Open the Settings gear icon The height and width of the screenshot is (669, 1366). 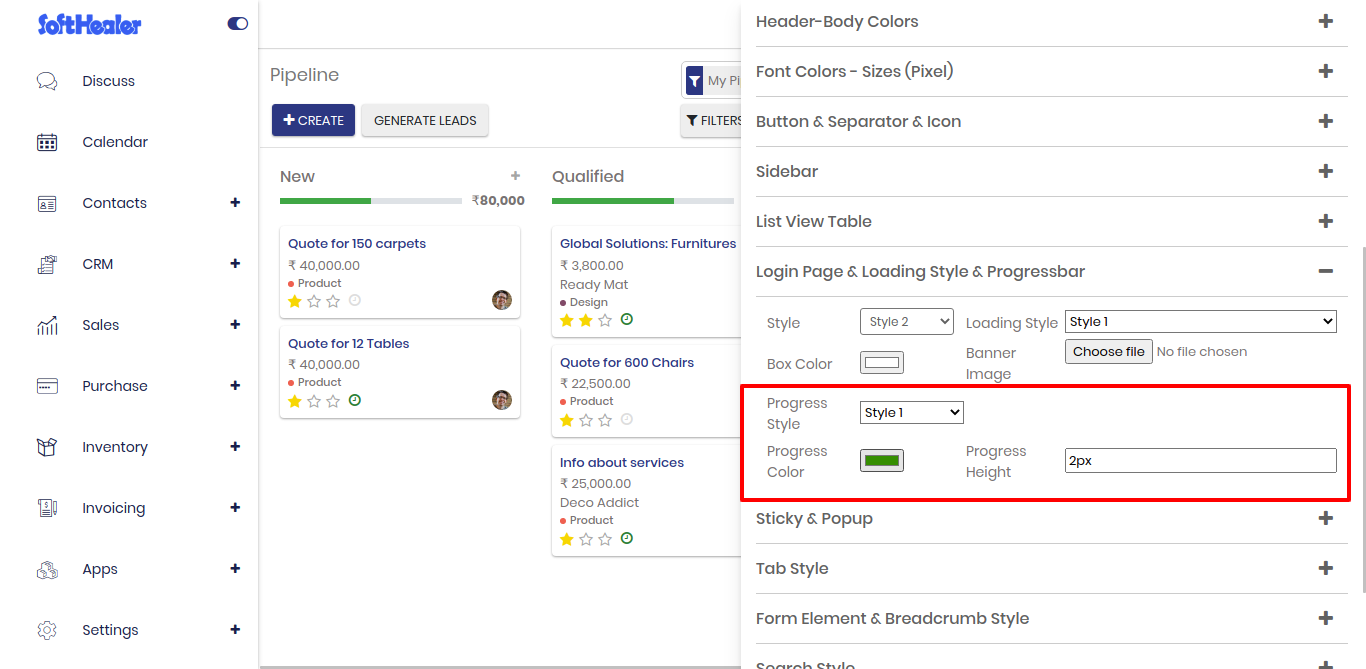tap(47, 630)
